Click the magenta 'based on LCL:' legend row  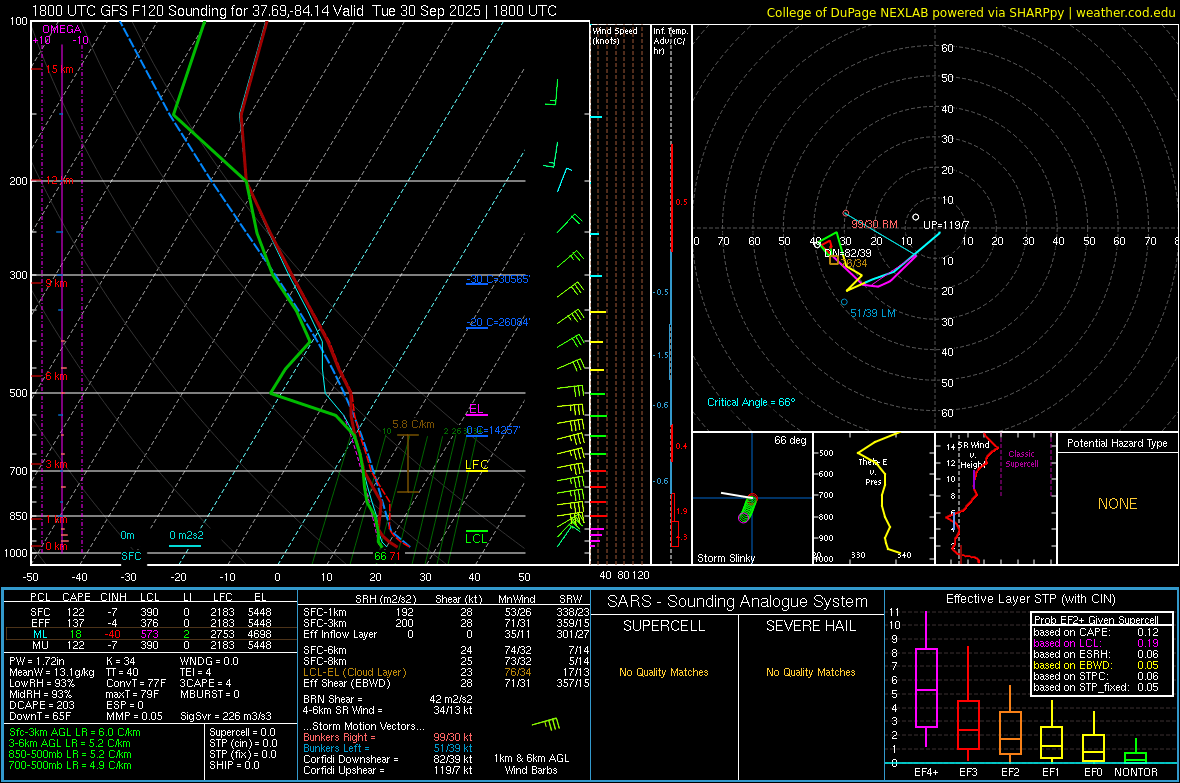[x=1096, y=643]
